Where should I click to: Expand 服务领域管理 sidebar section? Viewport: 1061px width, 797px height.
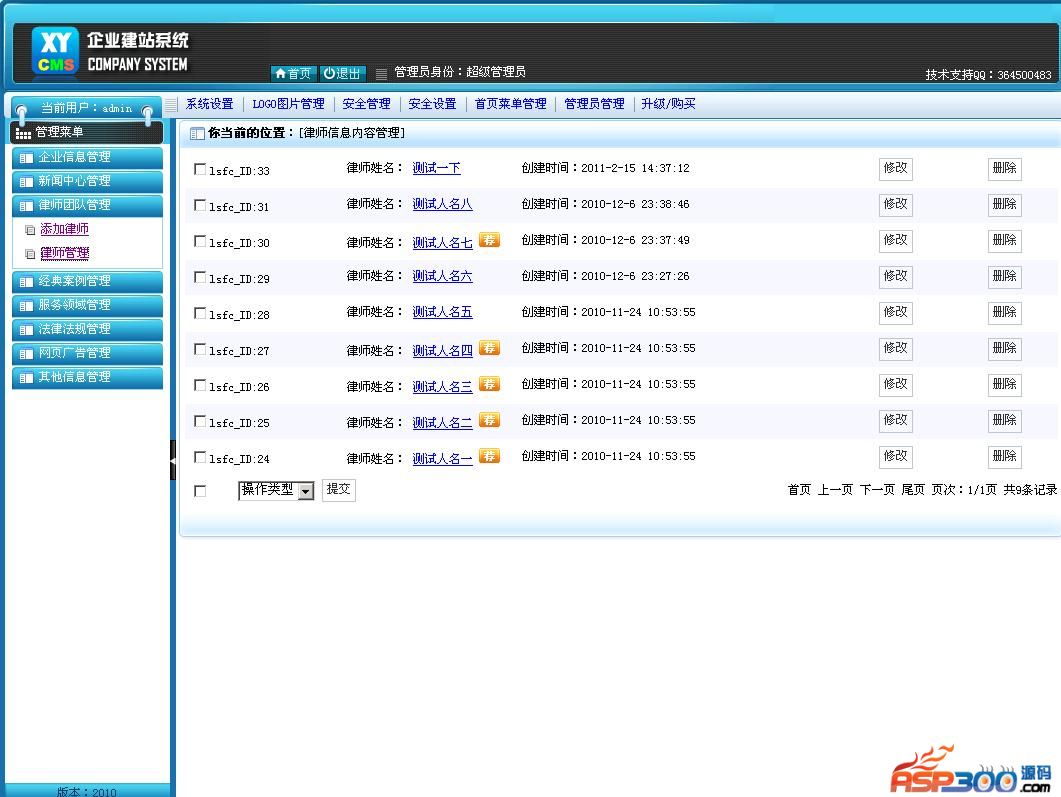click(x=87, y=305)
